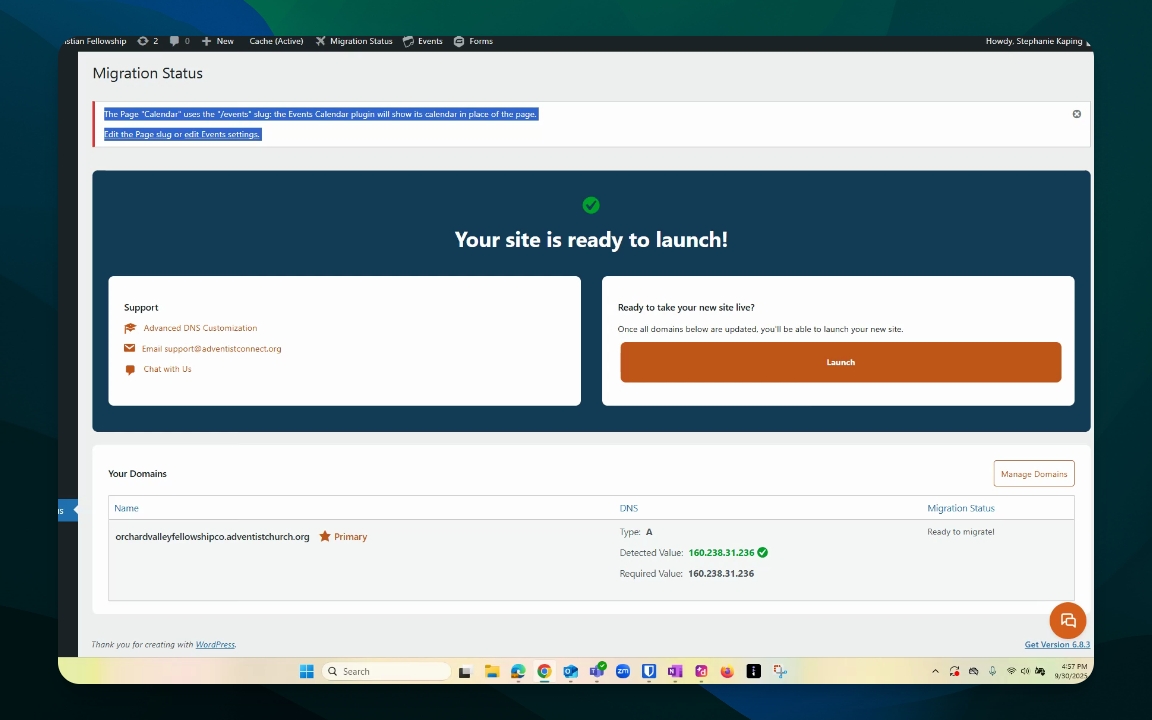This screenshot has width=1152, height=720.
Task: Click the New content plus item
Action: [217, 41]
